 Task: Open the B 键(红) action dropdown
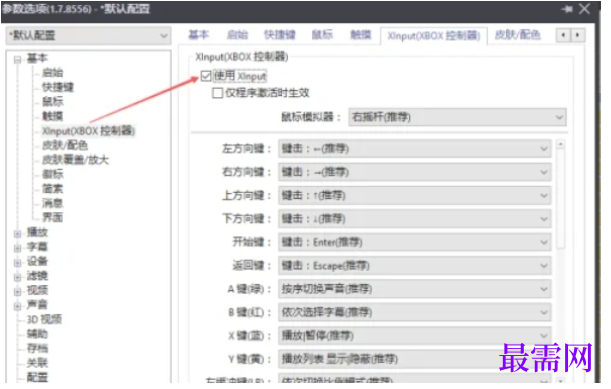[415, 313]
